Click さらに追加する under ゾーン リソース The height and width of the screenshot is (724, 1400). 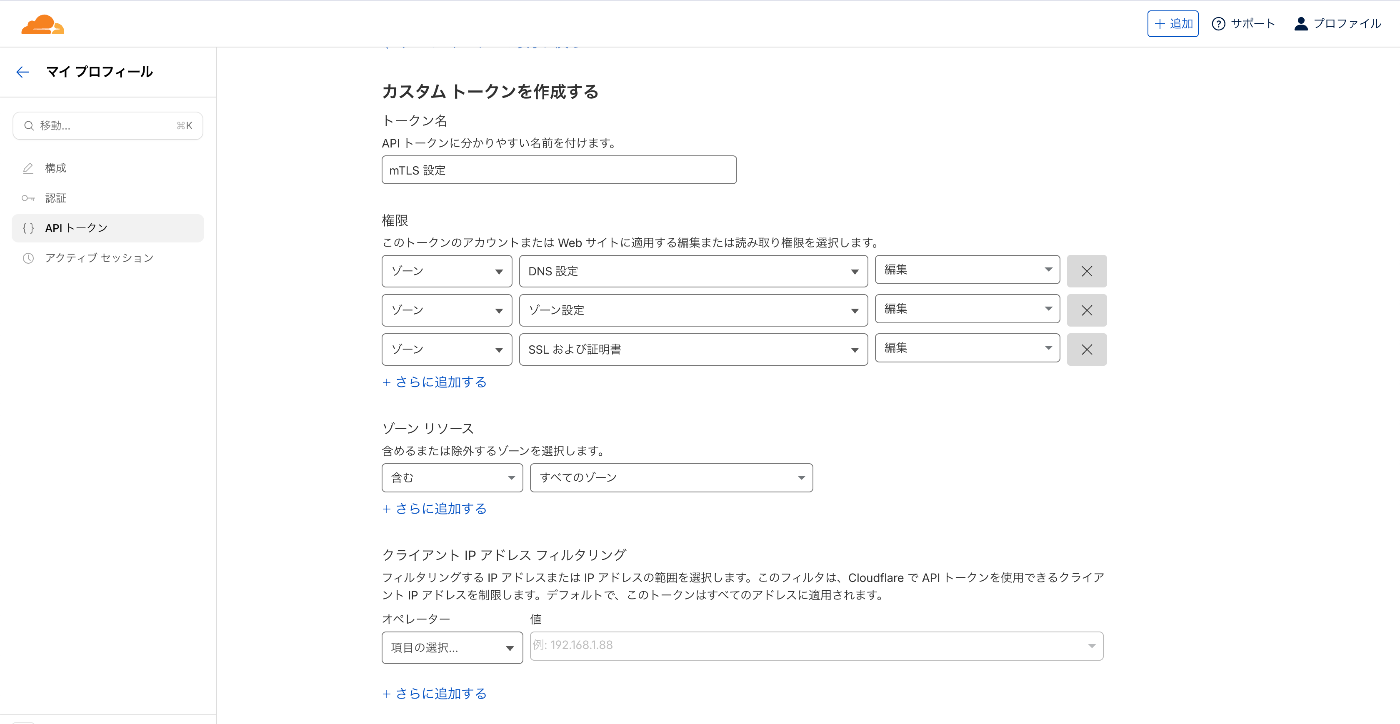pos(435,509)
